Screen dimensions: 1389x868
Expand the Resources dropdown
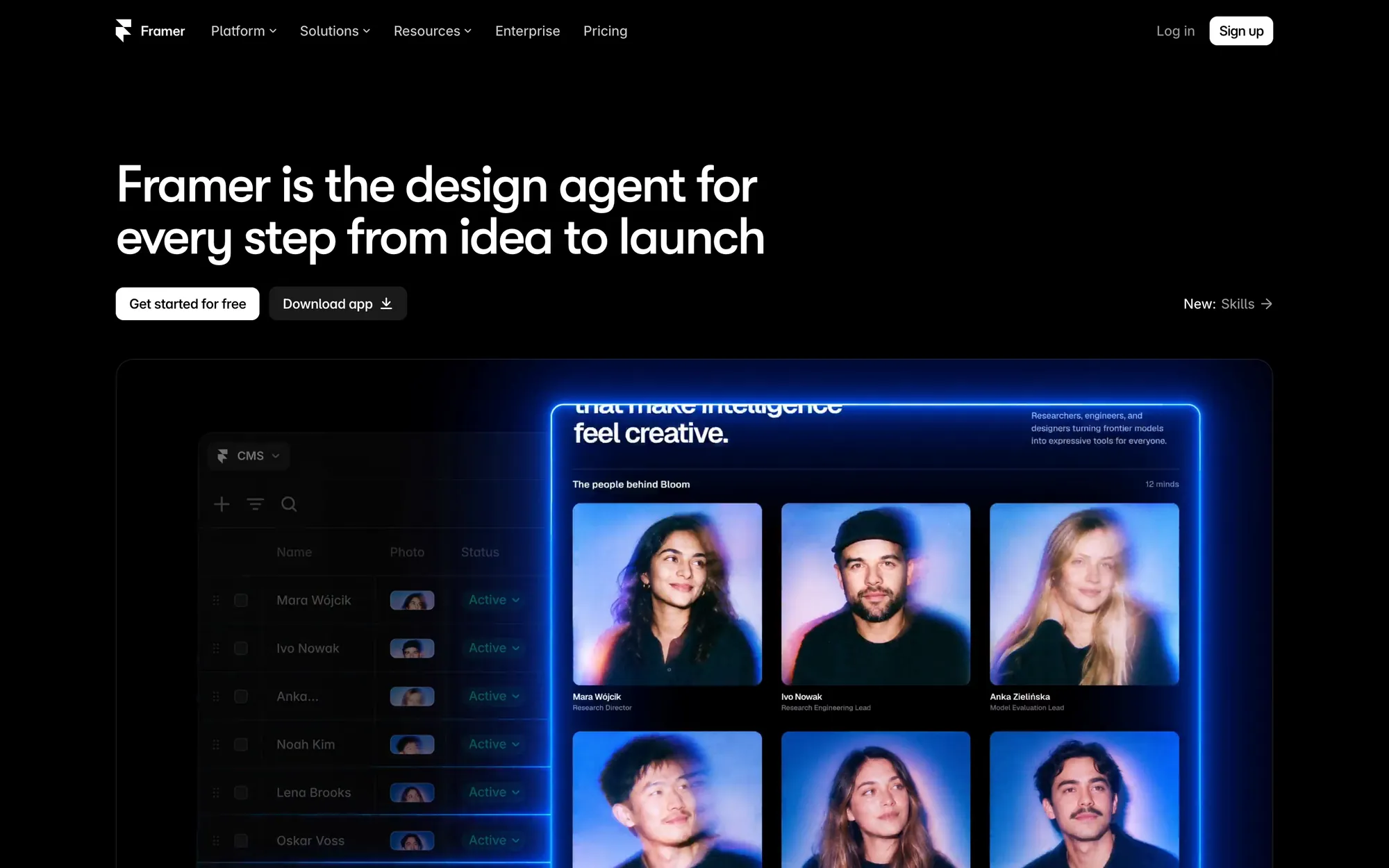coord(433,31)
